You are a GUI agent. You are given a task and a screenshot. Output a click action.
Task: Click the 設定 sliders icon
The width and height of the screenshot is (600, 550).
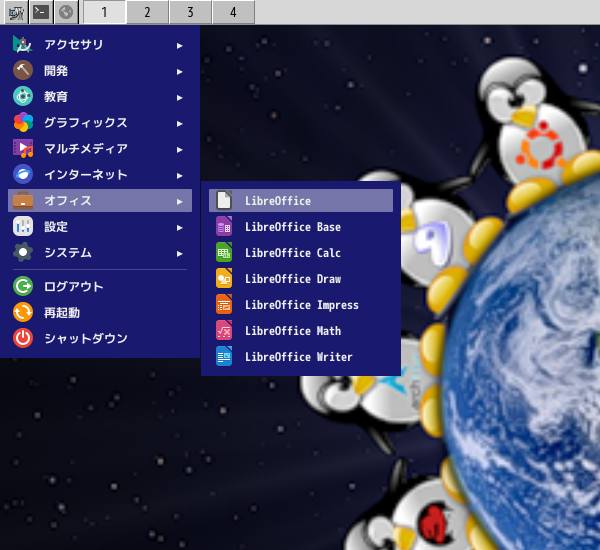pos(23,227)
